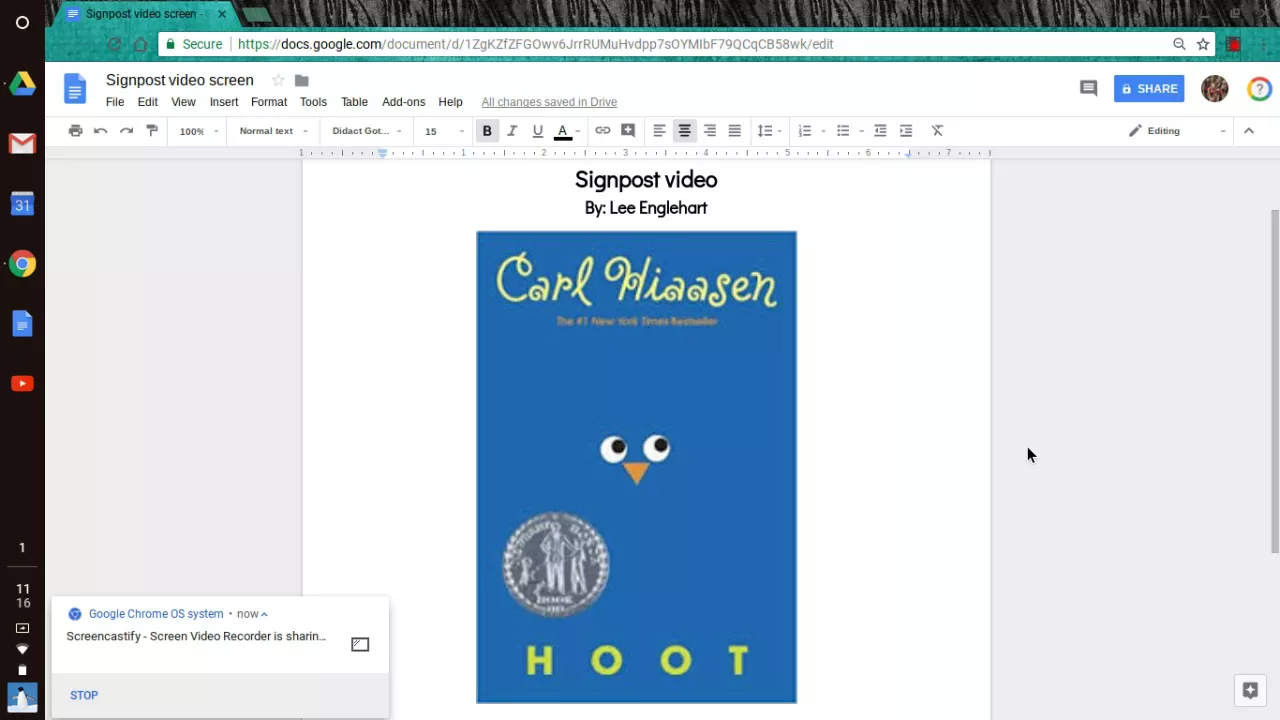Decrease the indent

click(x=880, y=131)
